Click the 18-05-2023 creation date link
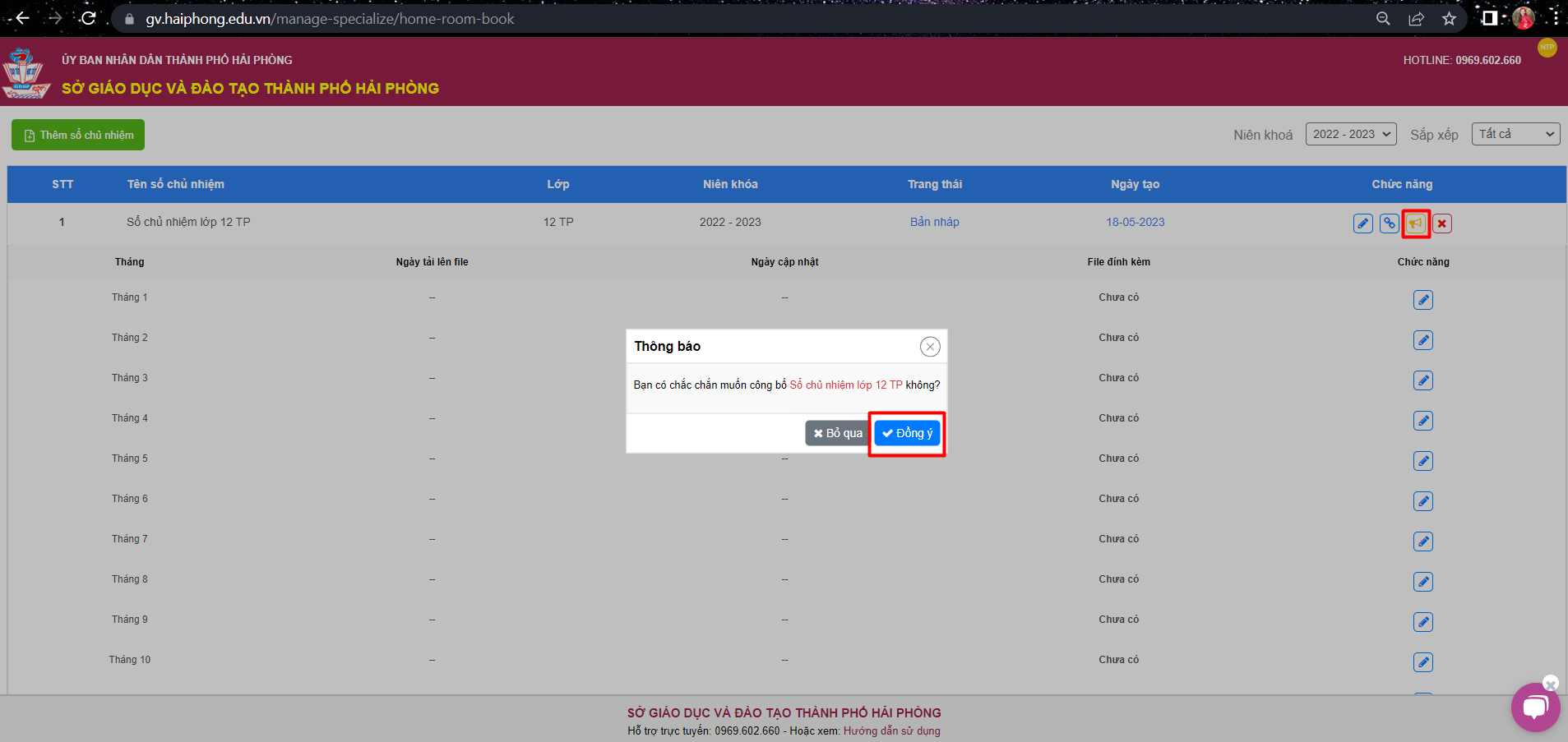This screenshot has height=742, width=1568. coord(1135,222)
